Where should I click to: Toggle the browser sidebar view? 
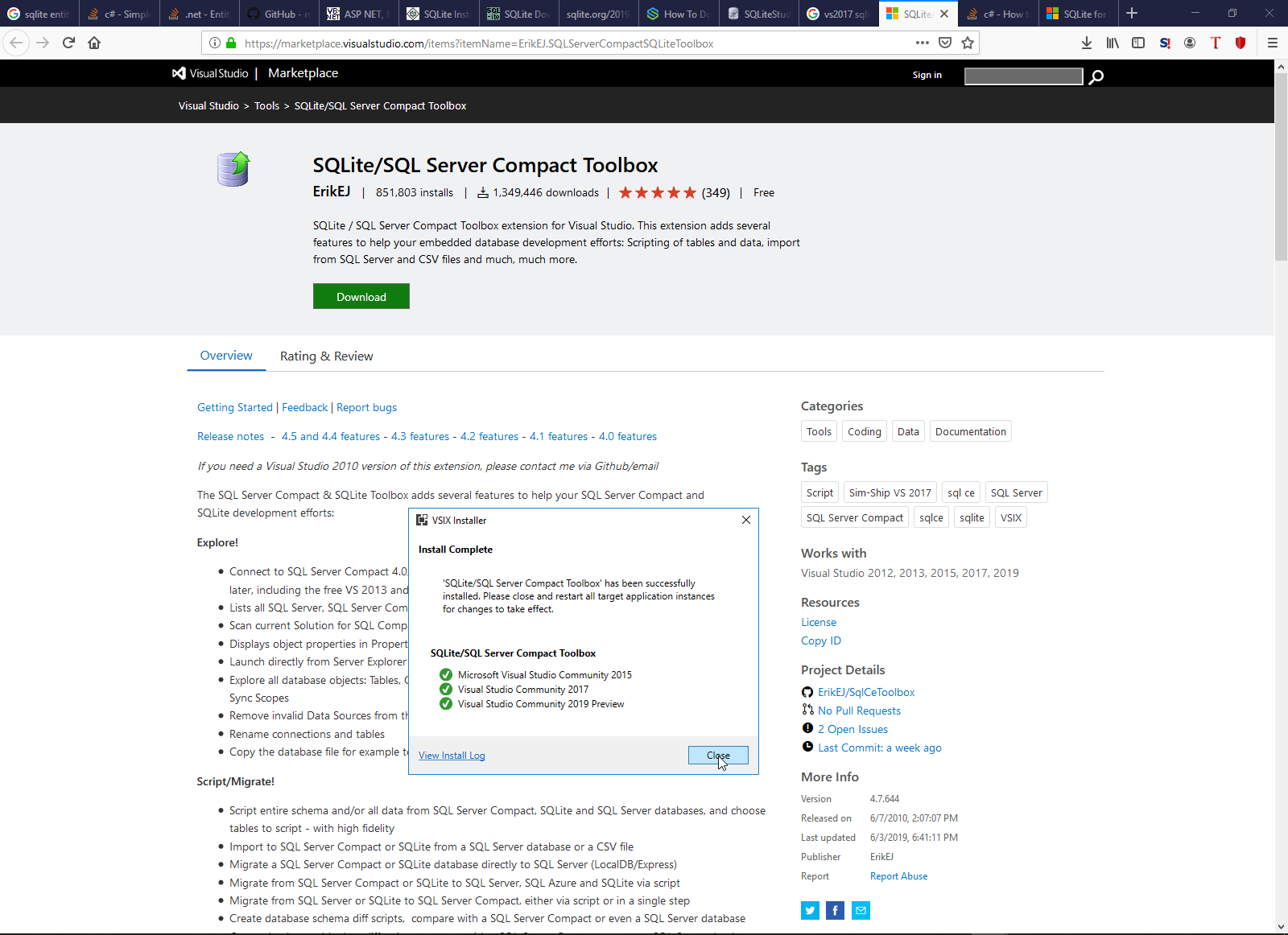[1138, 43]
